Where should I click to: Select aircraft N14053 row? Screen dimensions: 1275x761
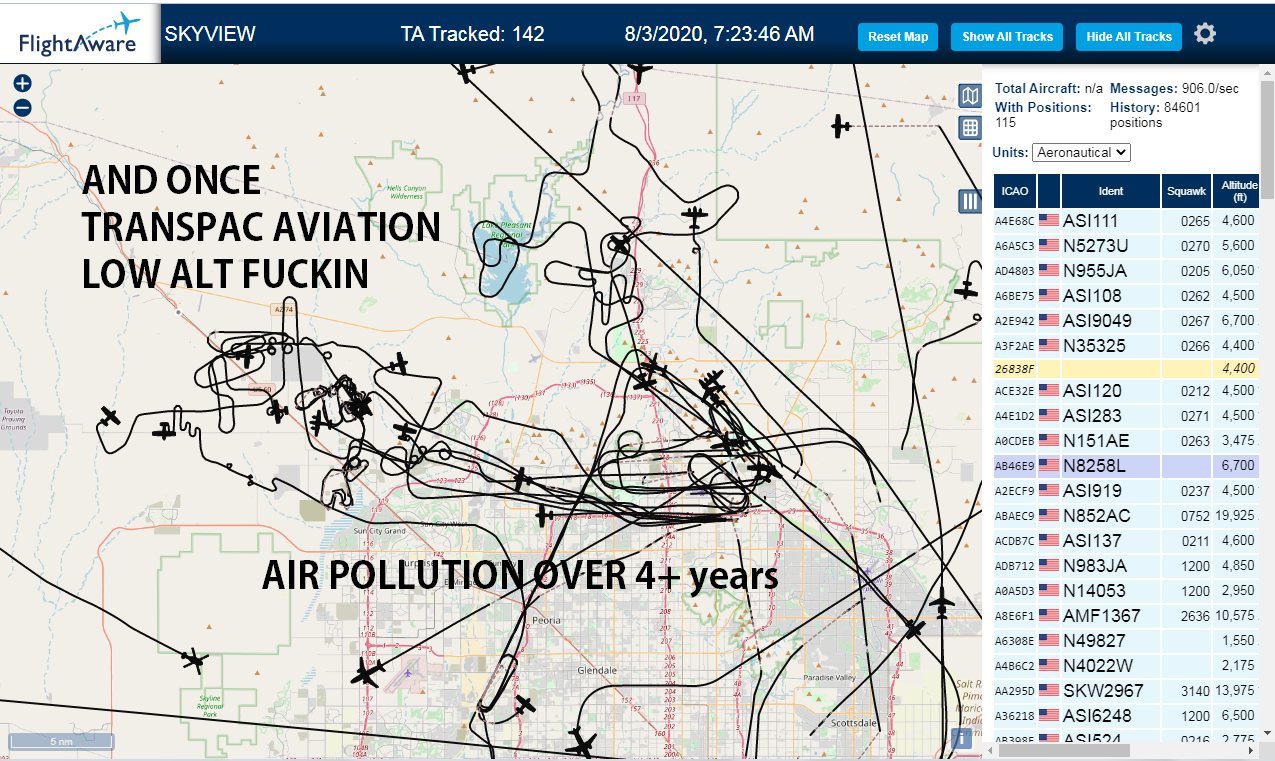click(1126, 591)
